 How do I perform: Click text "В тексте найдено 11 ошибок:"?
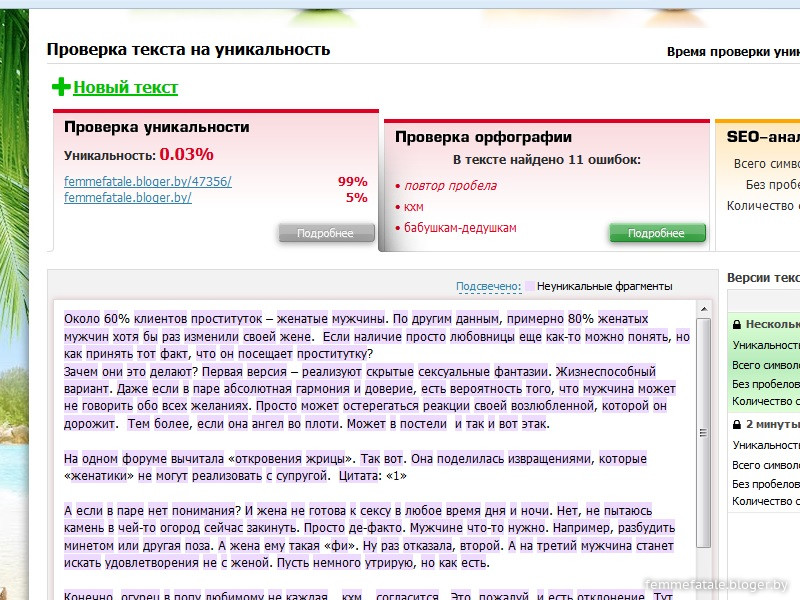547,160
